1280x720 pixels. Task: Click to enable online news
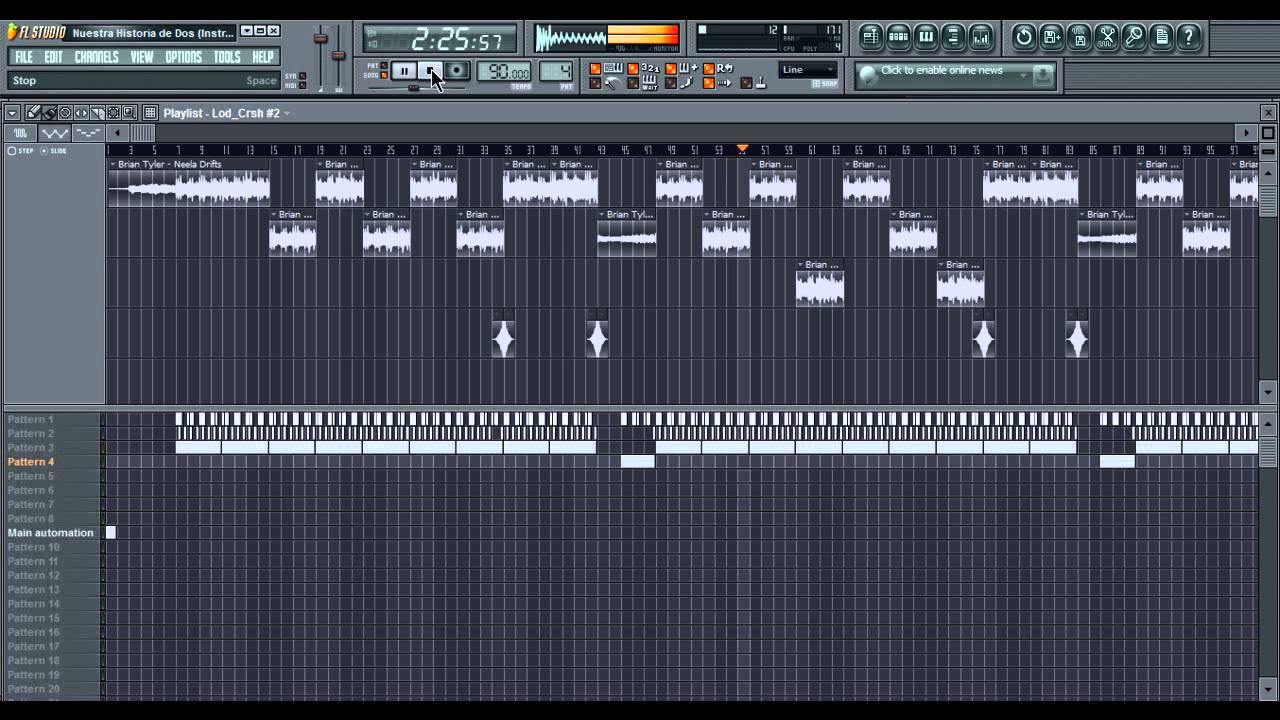[941, 71]
